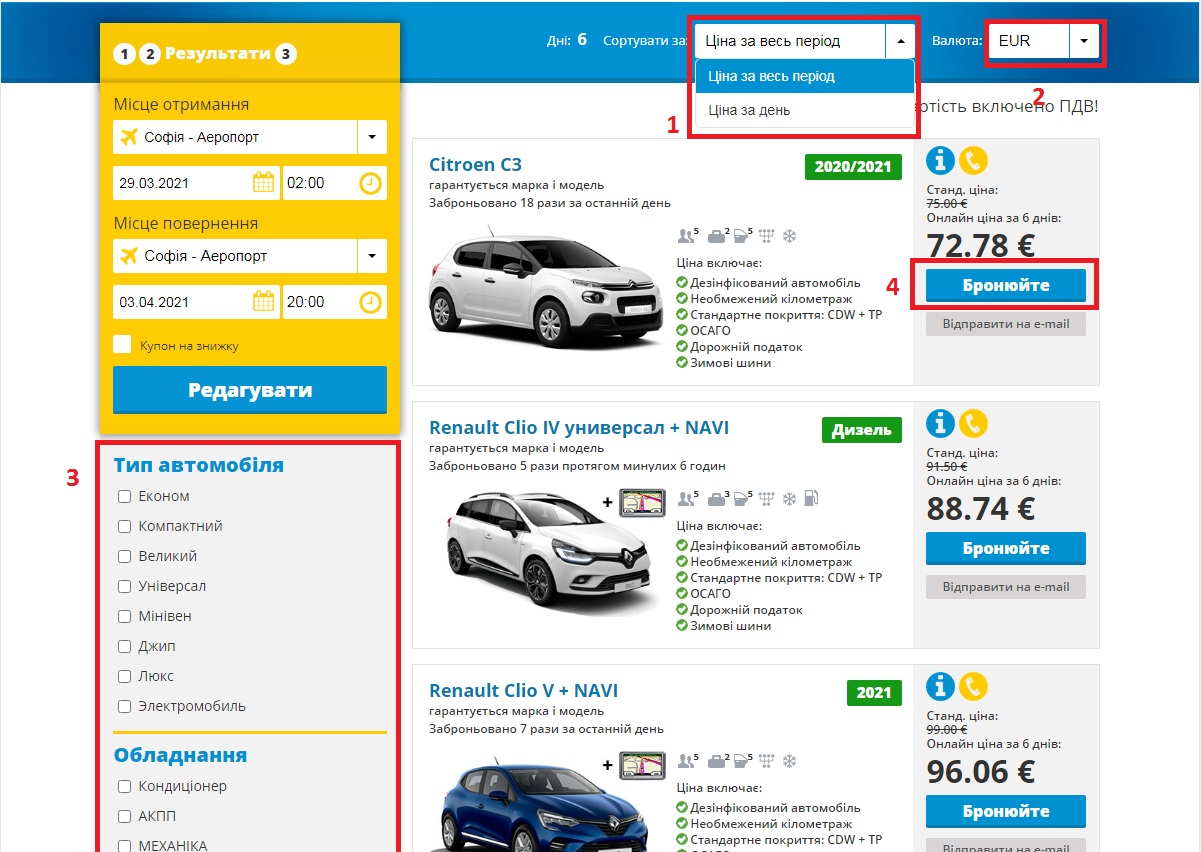This screenshot has width=1201, height=852.
Task: Open the EUR currency dropdown
Action: [x=1084, y=41]
